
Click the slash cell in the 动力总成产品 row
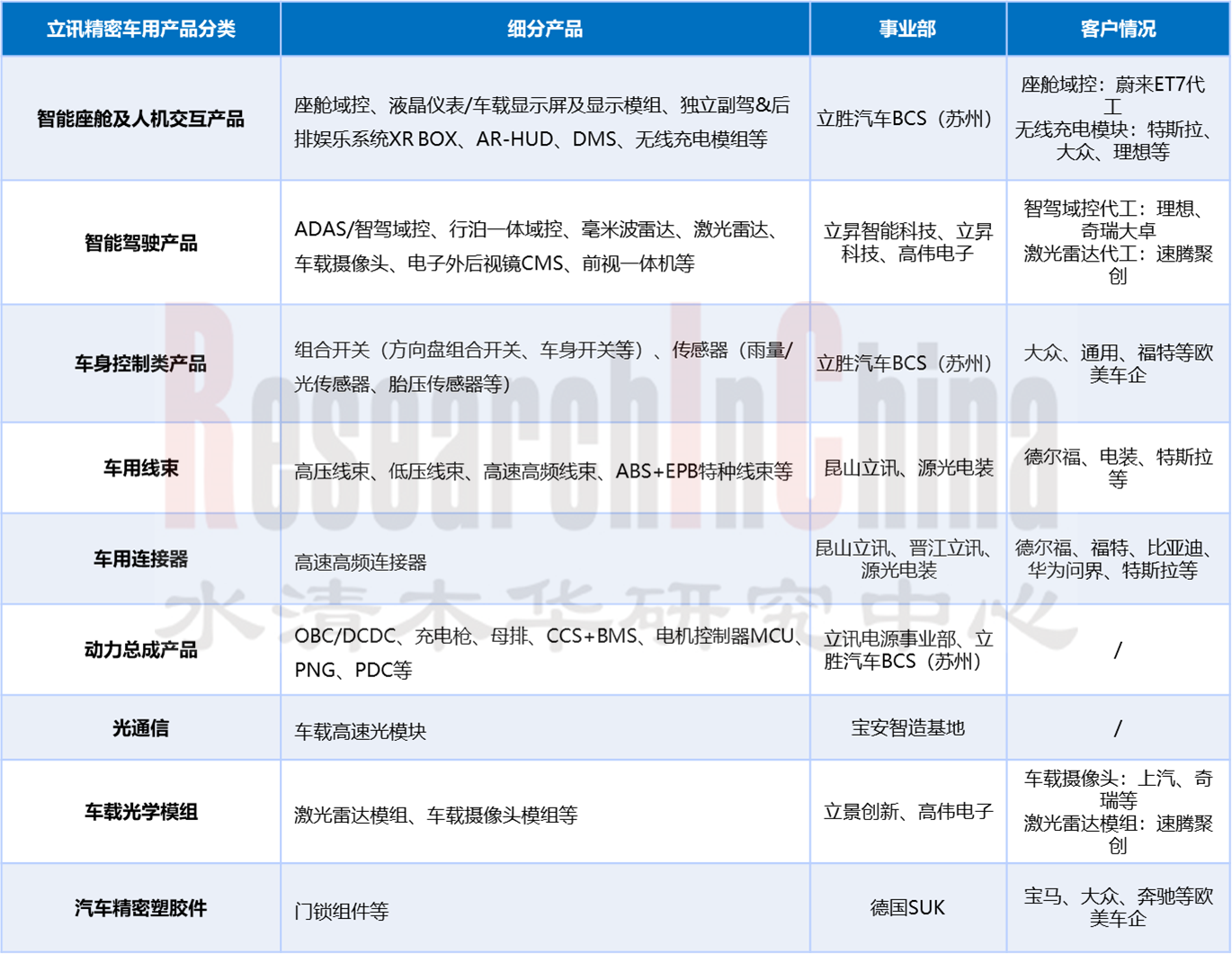[1118, 650]
